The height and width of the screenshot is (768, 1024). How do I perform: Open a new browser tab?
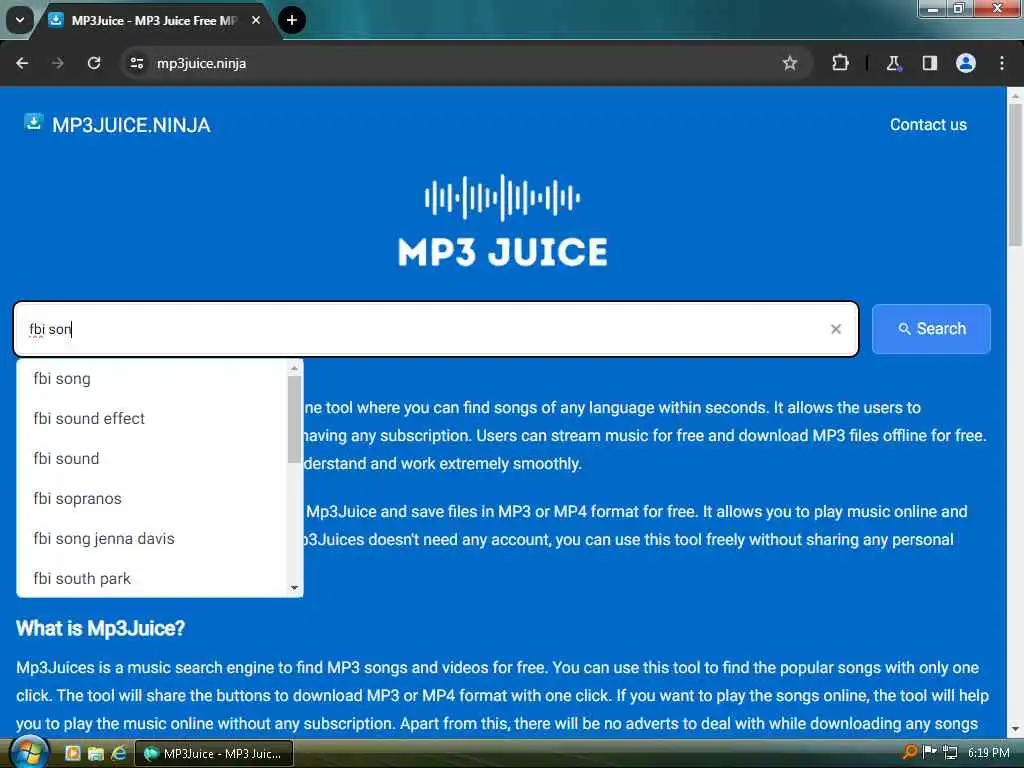tap(292, 20)
